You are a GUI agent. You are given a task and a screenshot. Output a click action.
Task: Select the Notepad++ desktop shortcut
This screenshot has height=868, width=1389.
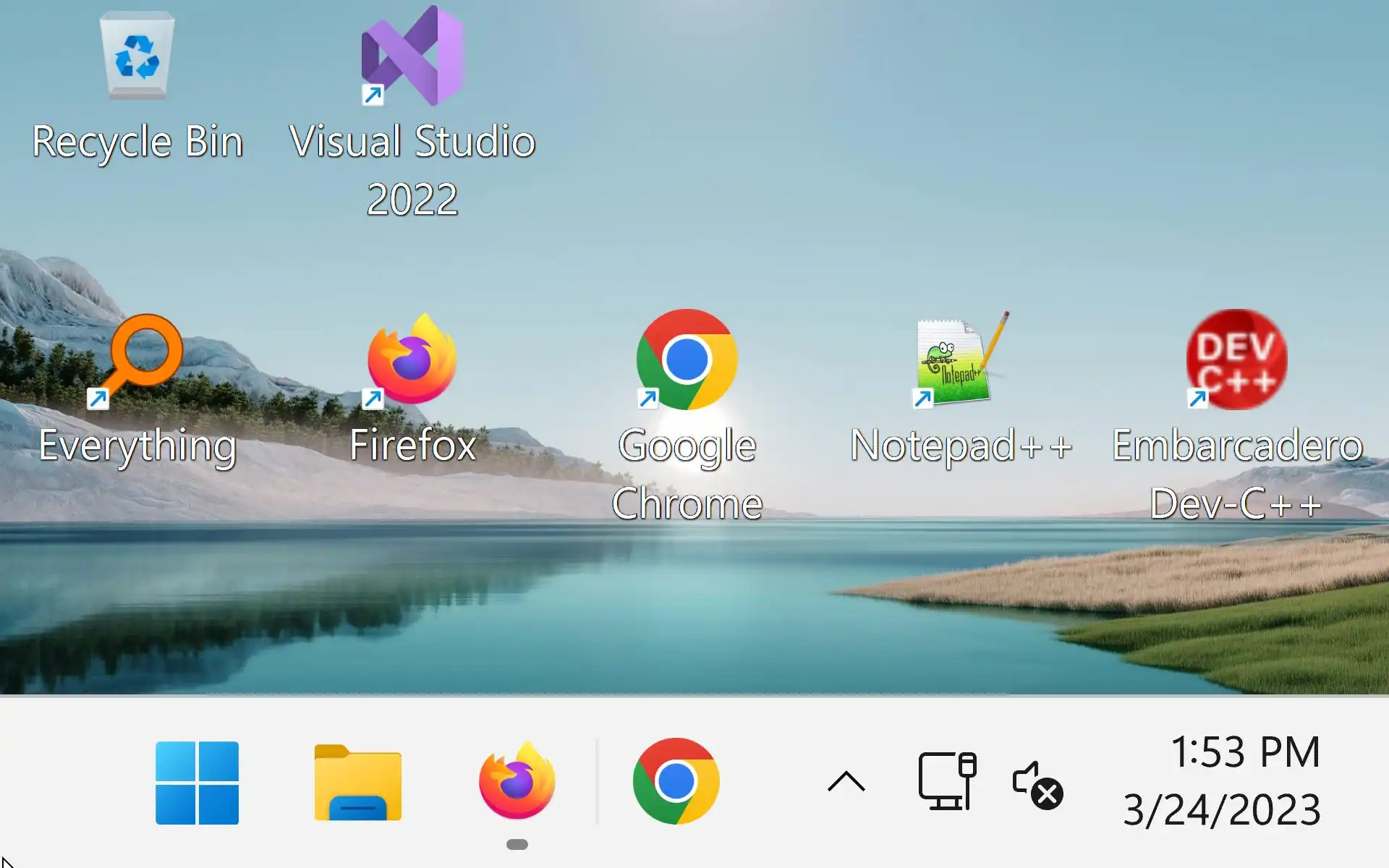point(961,359)
